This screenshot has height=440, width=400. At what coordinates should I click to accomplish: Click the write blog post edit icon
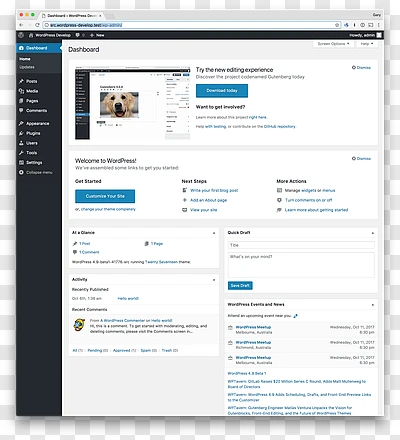pos(185,190)
